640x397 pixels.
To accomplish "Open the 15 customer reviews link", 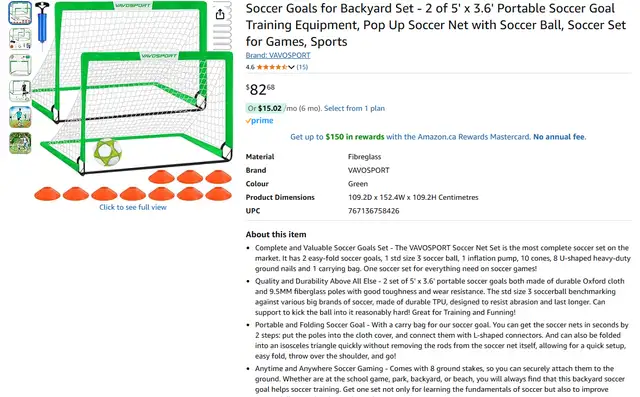I will 302,67.
